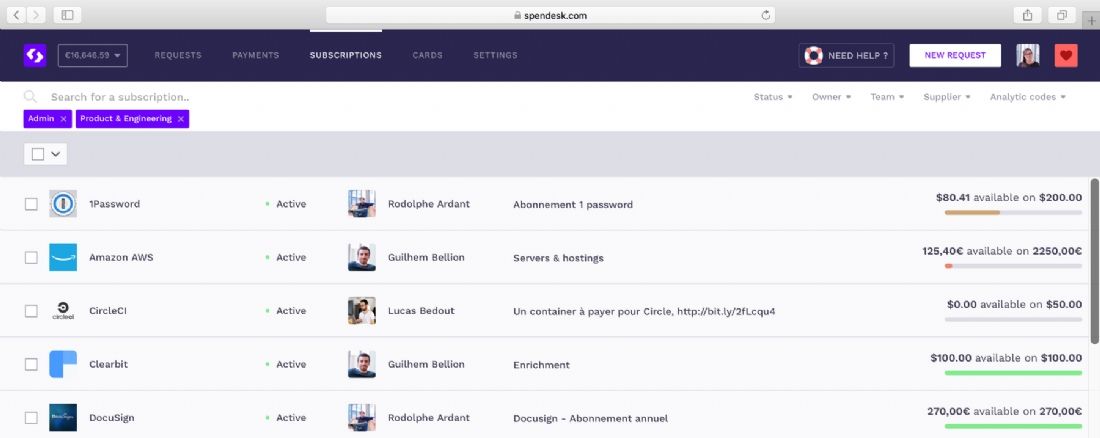Click the page vertical scrollbar

coord(1094,261)
